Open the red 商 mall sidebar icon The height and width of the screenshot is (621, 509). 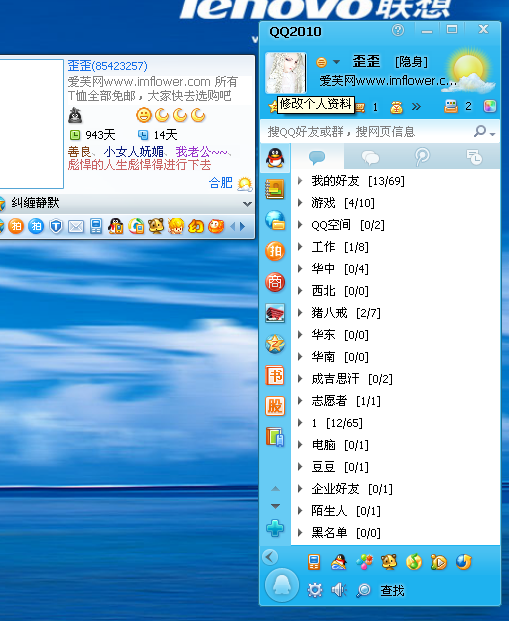[275, 282]
